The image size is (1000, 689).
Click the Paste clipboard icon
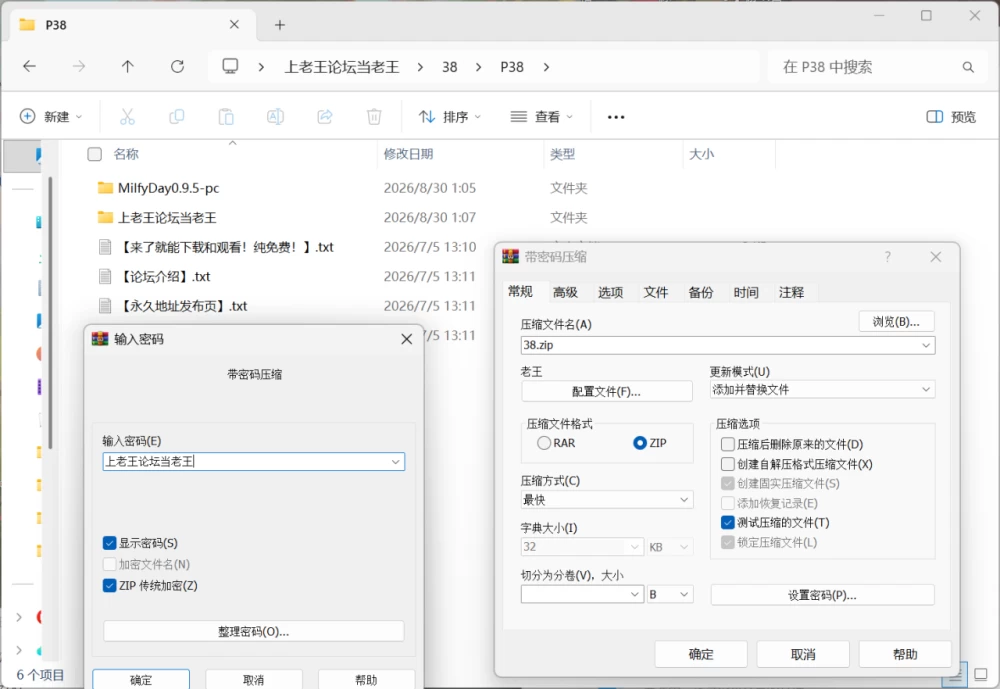click(x=226, y=117)
